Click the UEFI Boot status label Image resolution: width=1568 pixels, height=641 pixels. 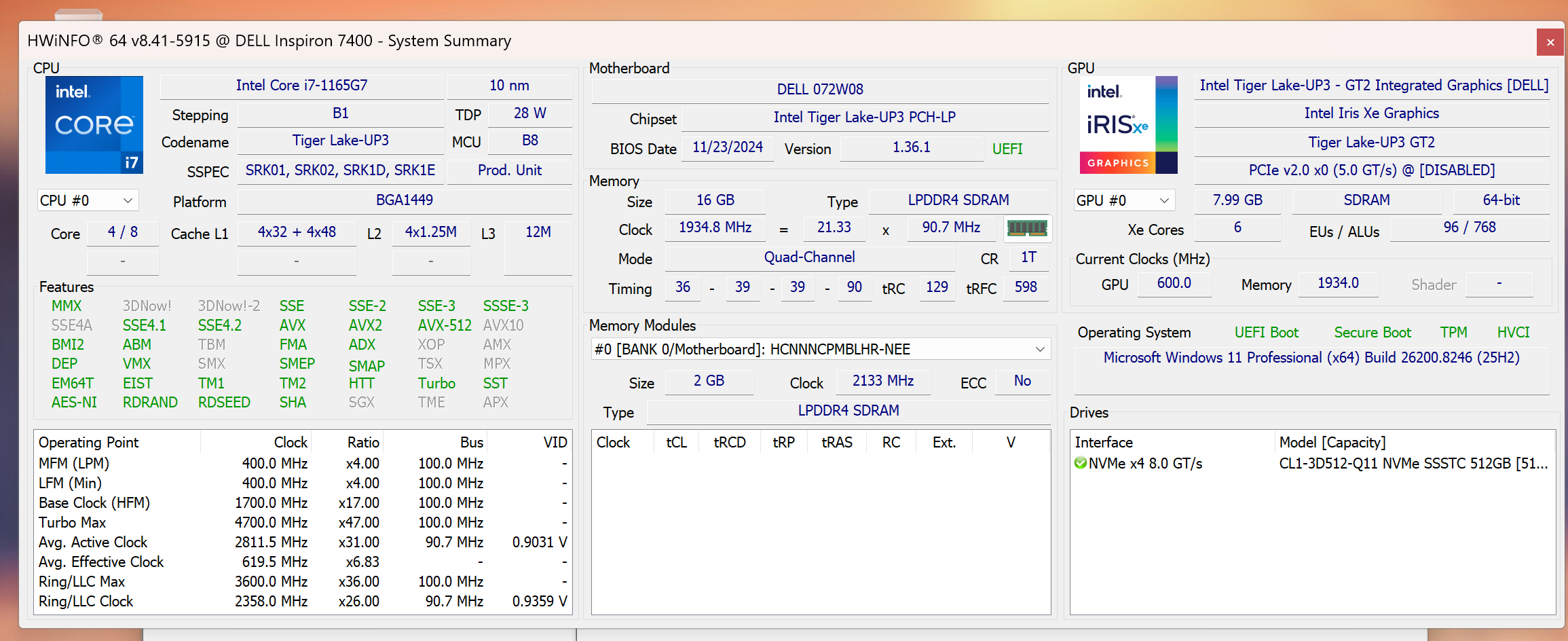pyautogui.click(x=1267, y=333)
